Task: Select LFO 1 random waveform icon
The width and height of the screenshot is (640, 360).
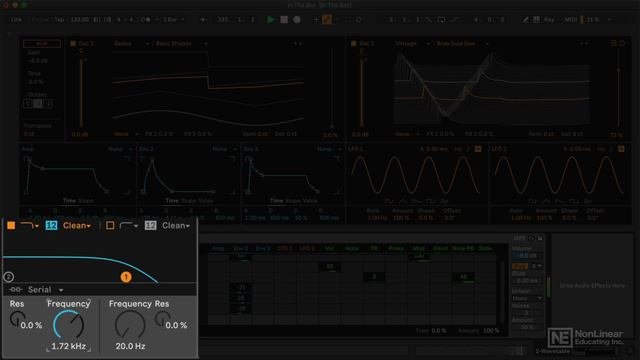Action: pos(444,201)
